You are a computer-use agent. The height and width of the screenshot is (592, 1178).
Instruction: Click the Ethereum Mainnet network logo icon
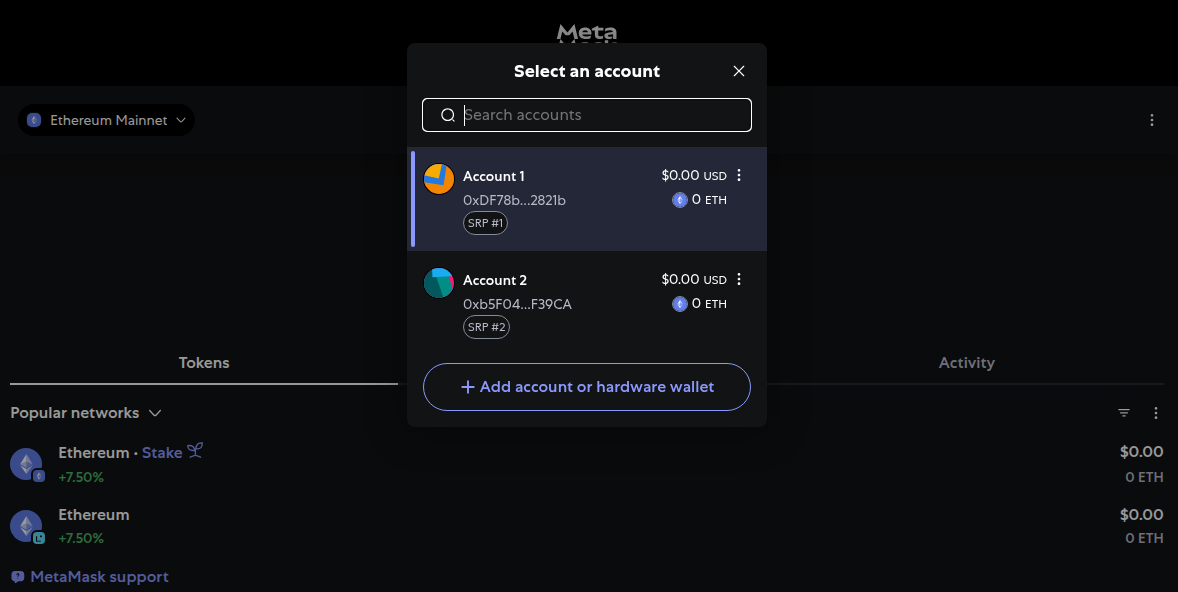[33, 120]
